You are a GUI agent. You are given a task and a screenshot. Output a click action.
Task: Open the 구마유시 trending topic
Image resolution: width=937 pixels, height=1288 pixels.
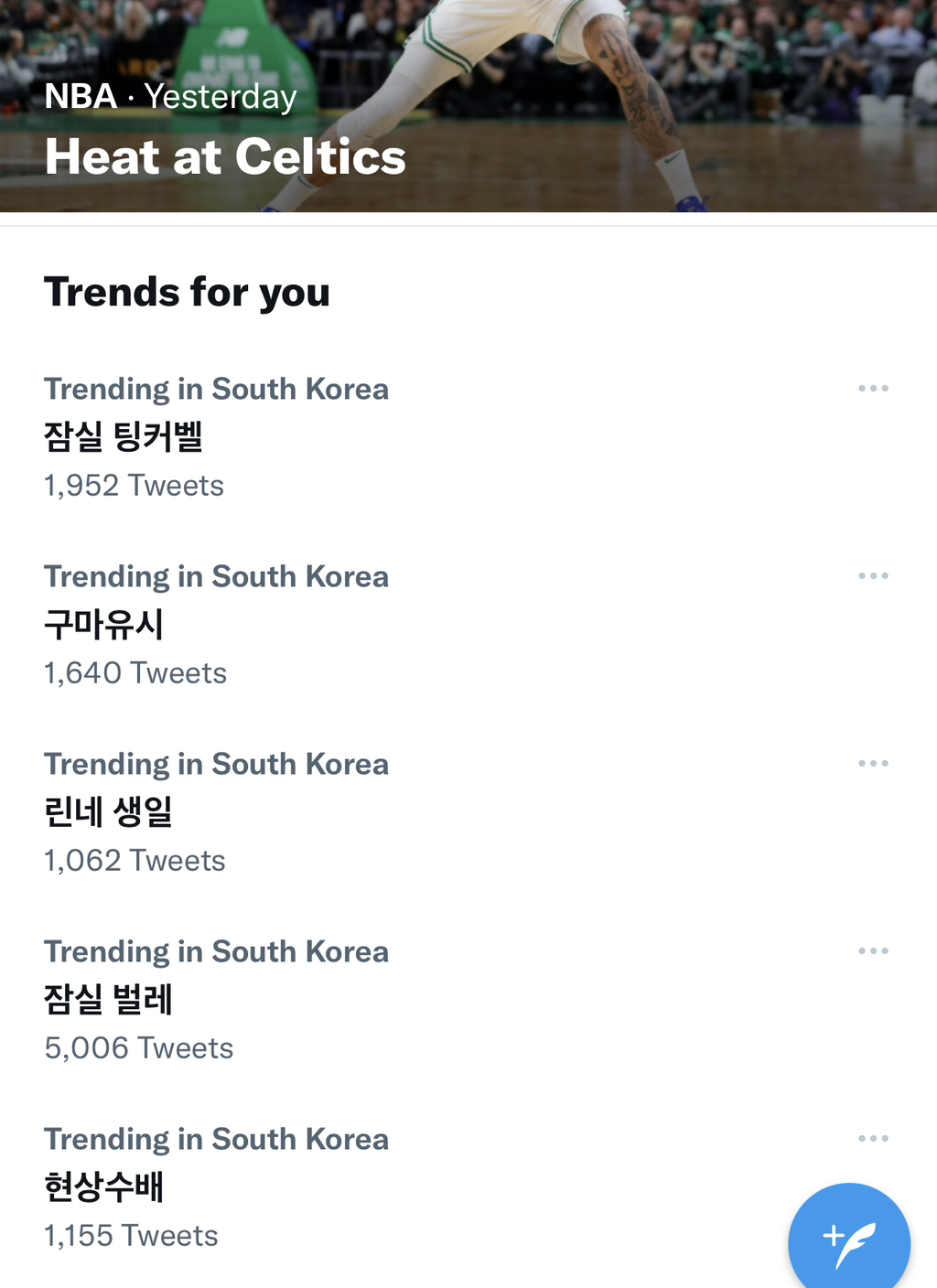point(104,625)
